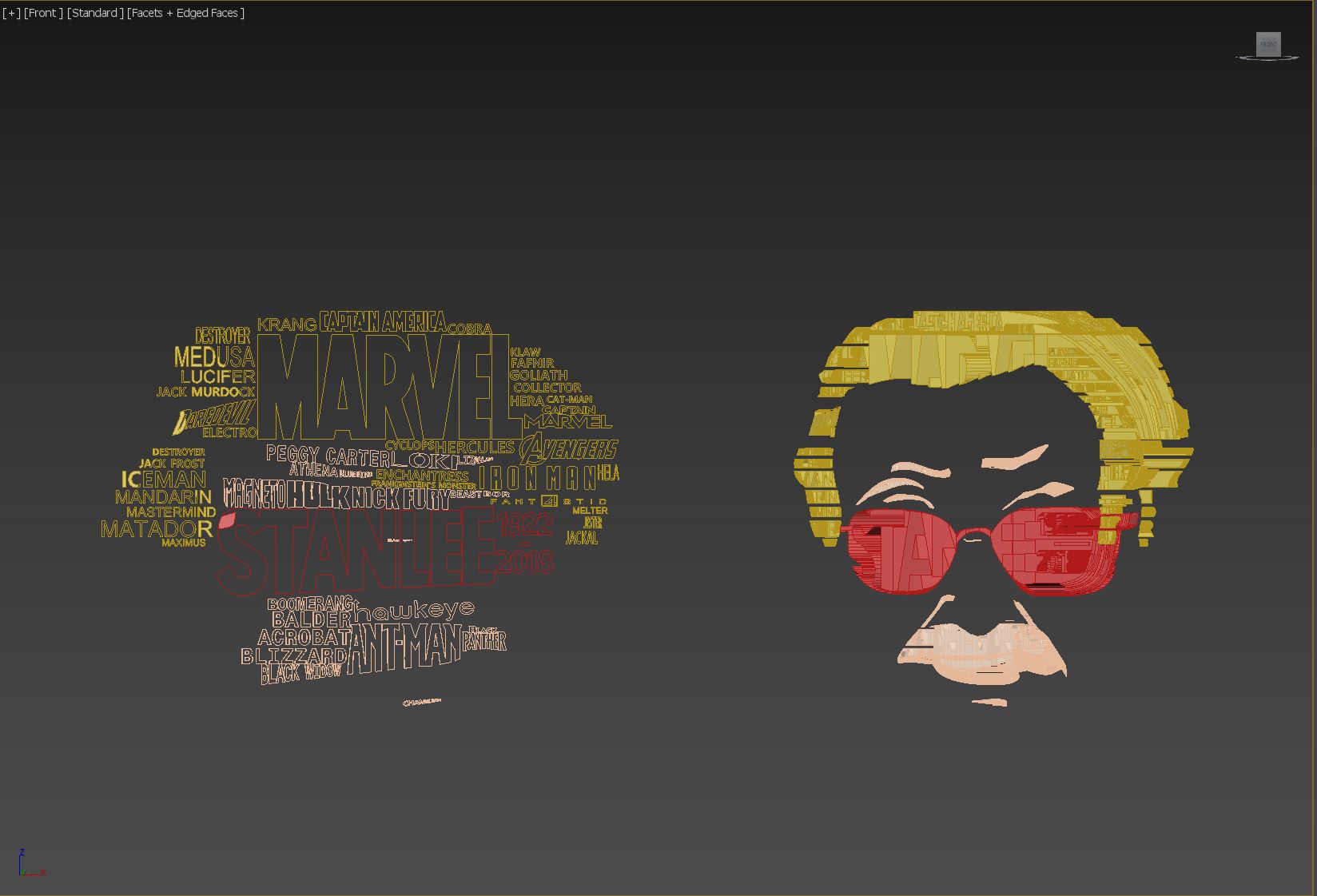Select the 1922 red text
This screenshot has height=896, width=1317.
point(525,524)
